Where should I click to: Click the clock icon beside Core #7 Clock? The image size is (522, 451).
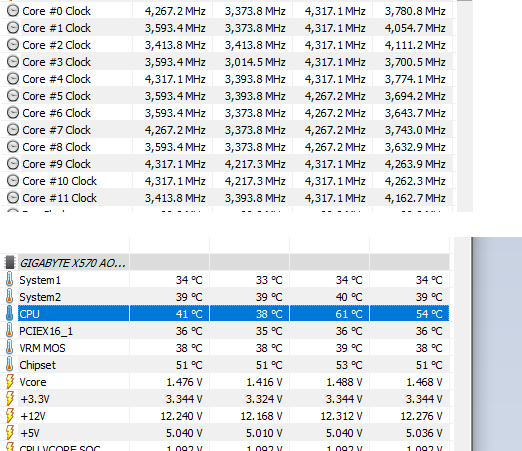click(x=13, y=130)
